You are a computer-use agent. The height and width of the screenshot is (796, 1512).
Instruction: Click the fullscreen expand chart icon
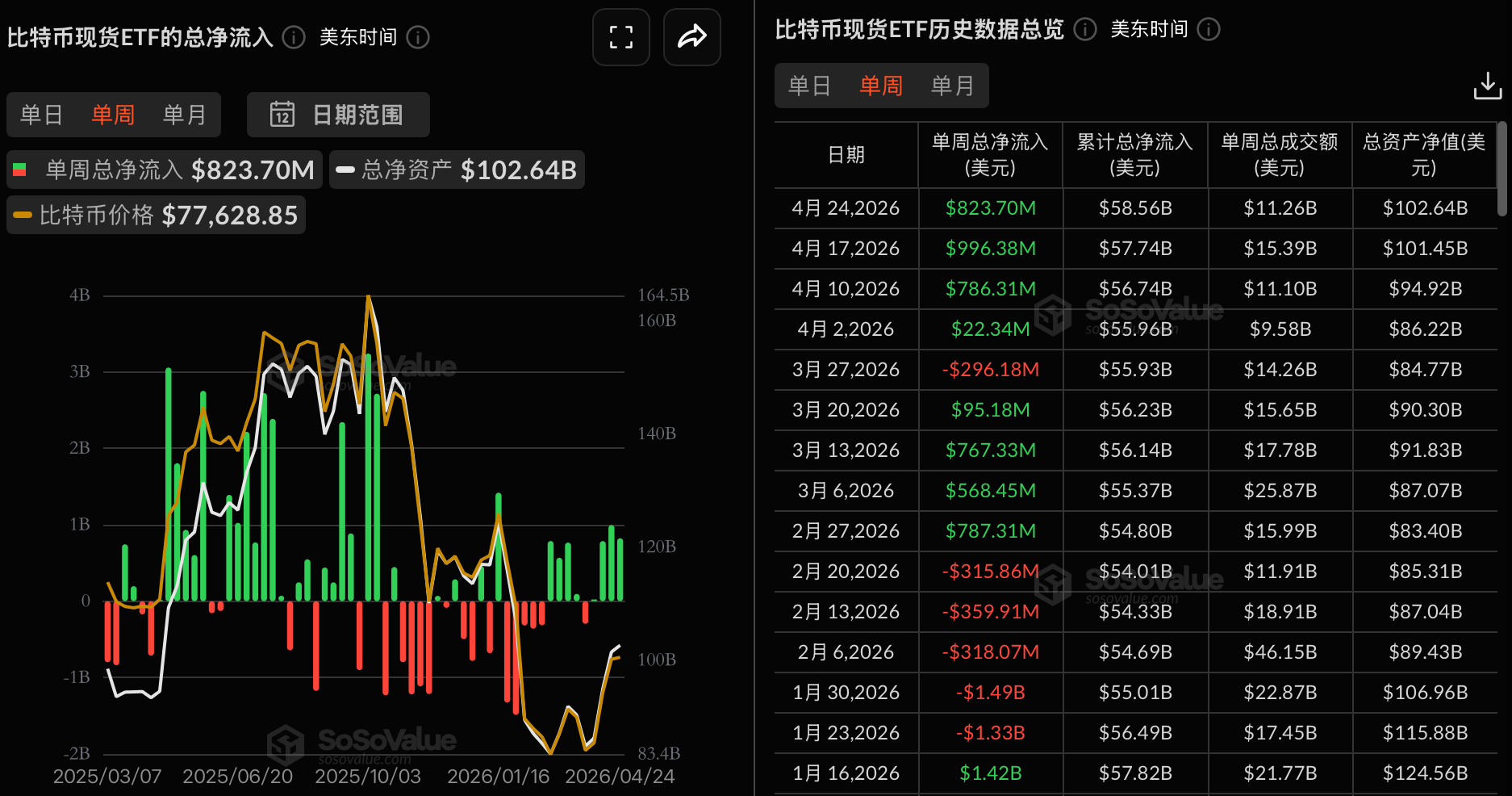620,37
